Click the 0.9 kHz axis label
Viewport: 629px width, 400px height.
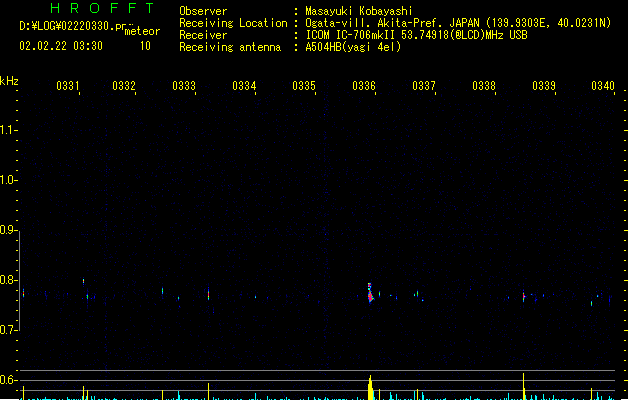7,230
